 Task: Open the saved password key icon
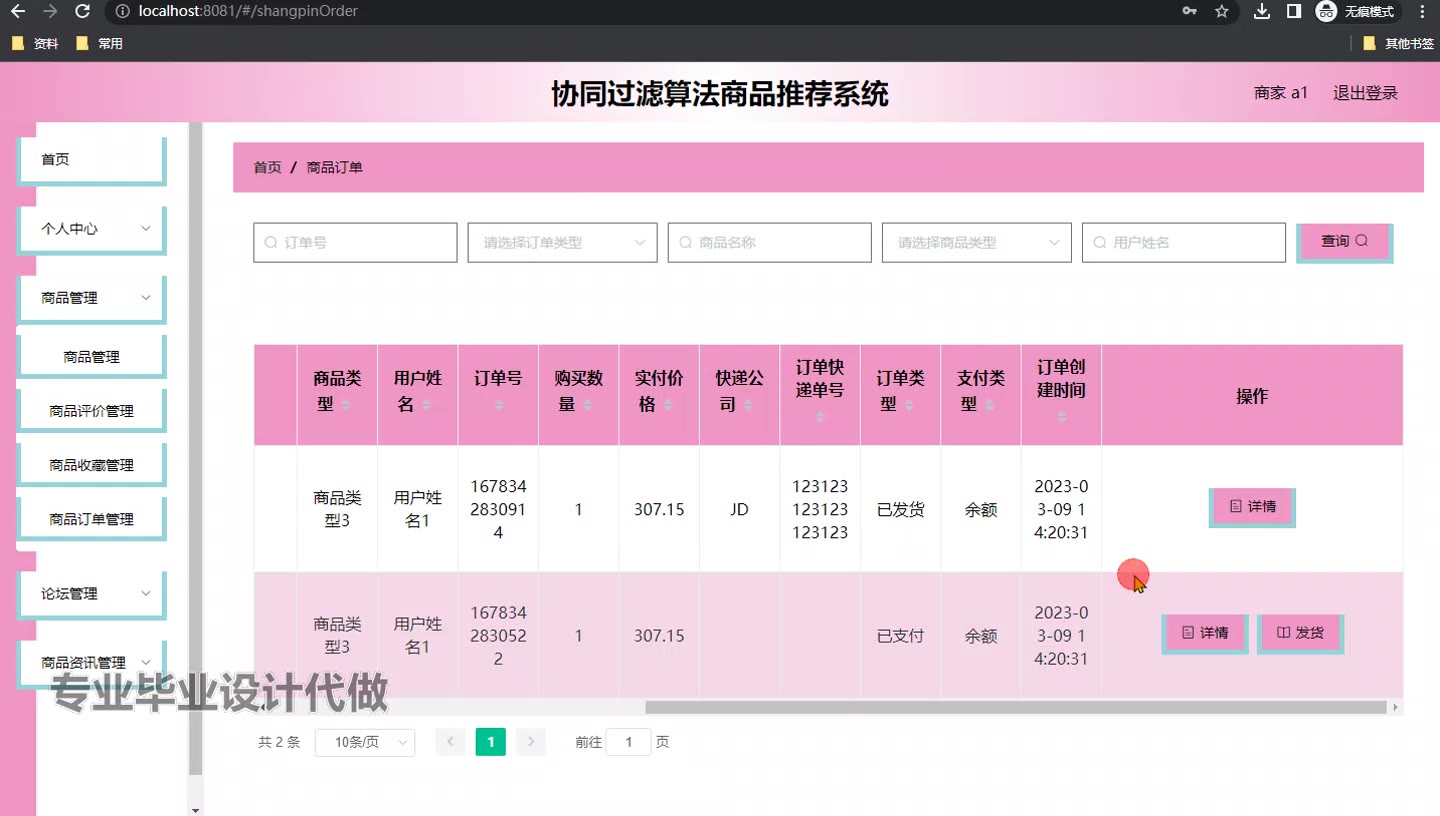(1189, 11)
